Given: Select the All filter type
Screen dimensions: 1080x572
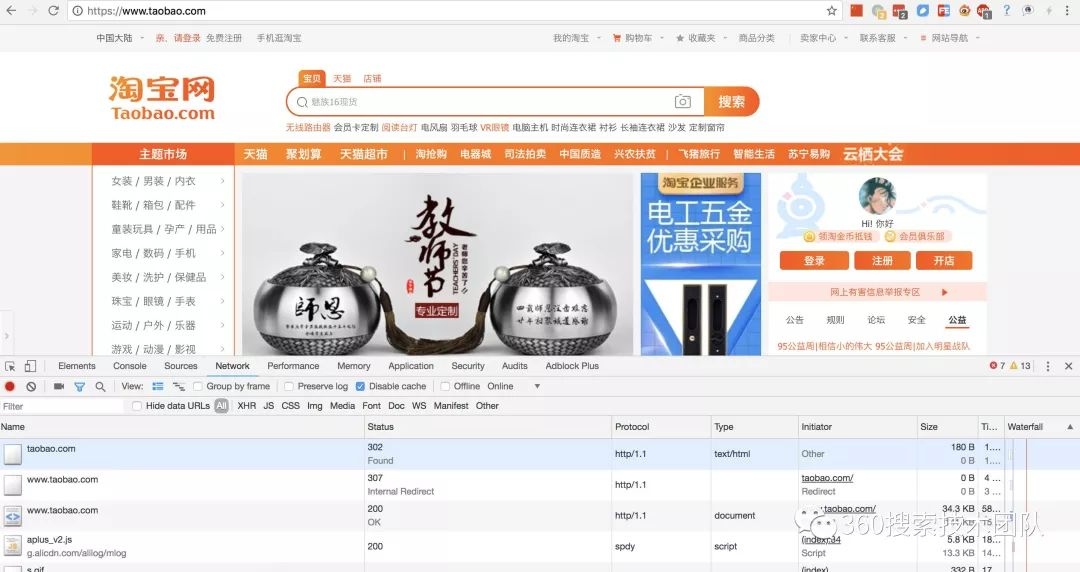Looking at the screenshot, I should click(221, 406).
